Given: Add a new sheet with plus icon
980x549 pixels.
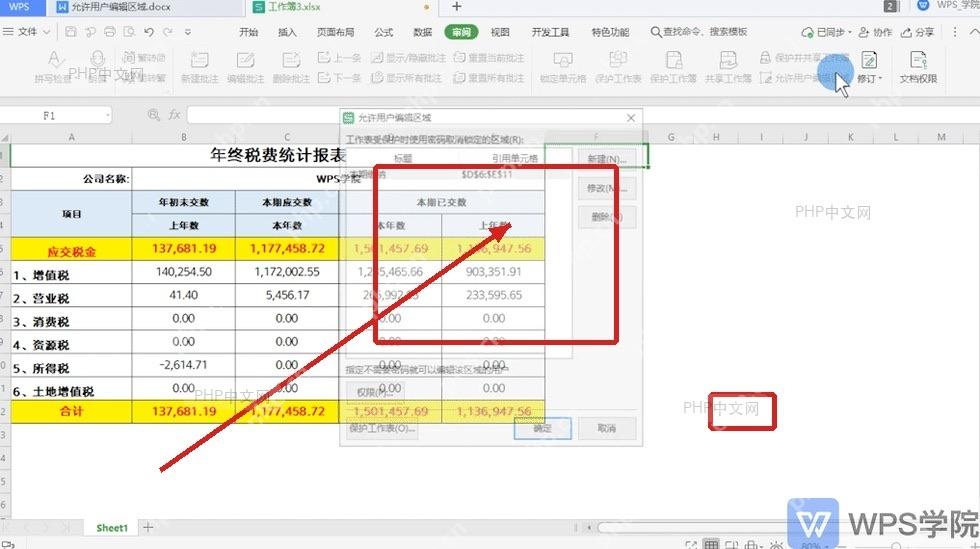Looking at the screenshot, I should pyautogui.click(x=148, y=528).
